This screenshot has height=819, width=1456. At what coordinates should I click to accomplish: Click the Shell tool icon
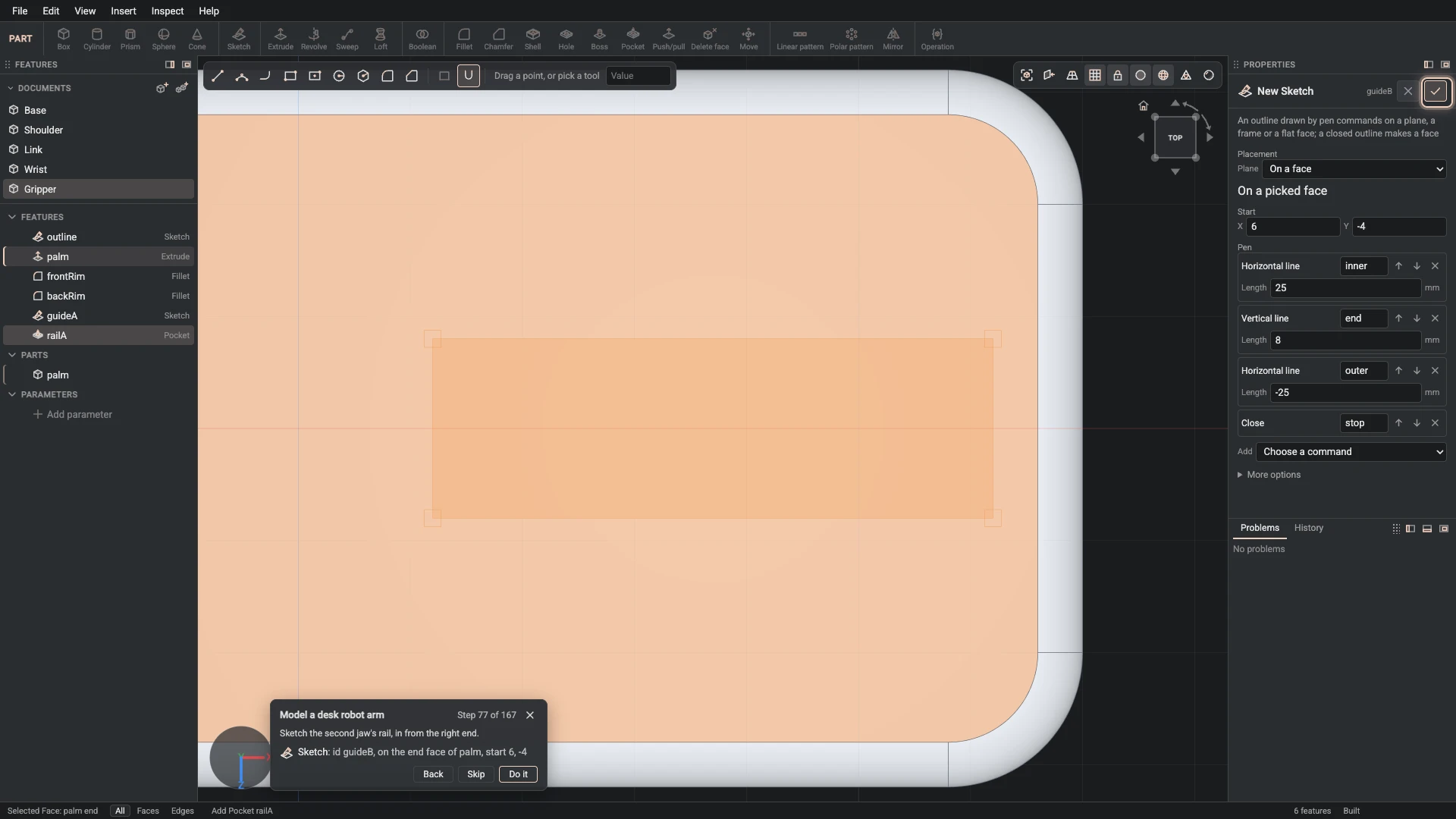[x=533, y=39]
